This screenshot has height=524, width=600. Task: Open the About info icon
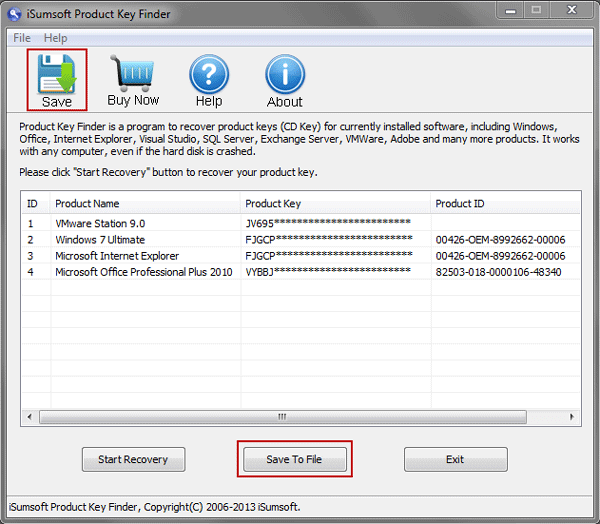(285, 80)
